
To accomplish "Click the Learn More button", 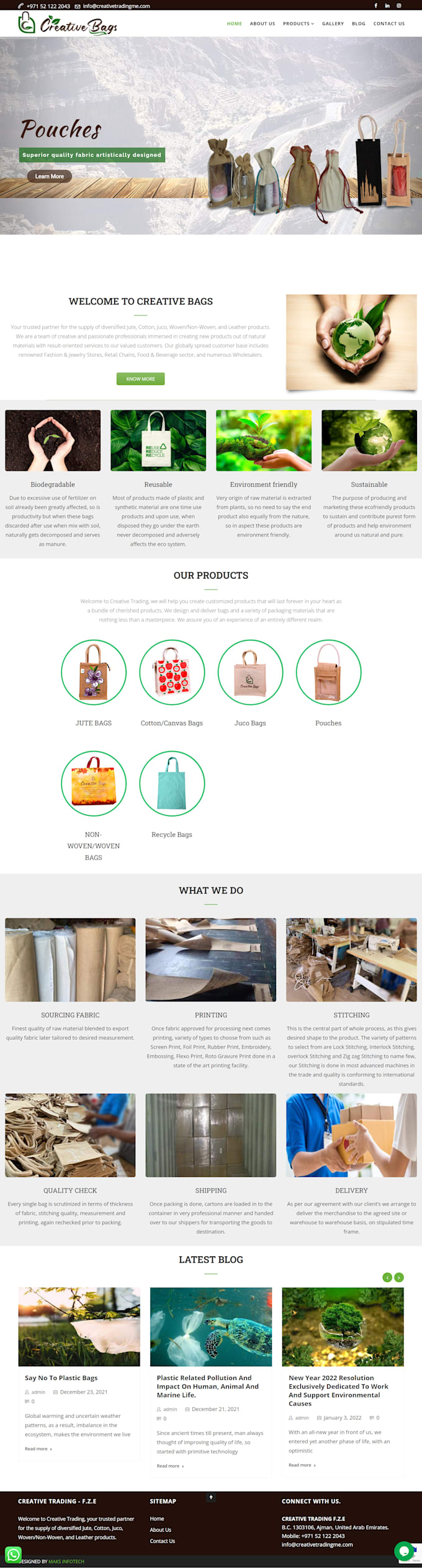I will (x=50, y=176).
